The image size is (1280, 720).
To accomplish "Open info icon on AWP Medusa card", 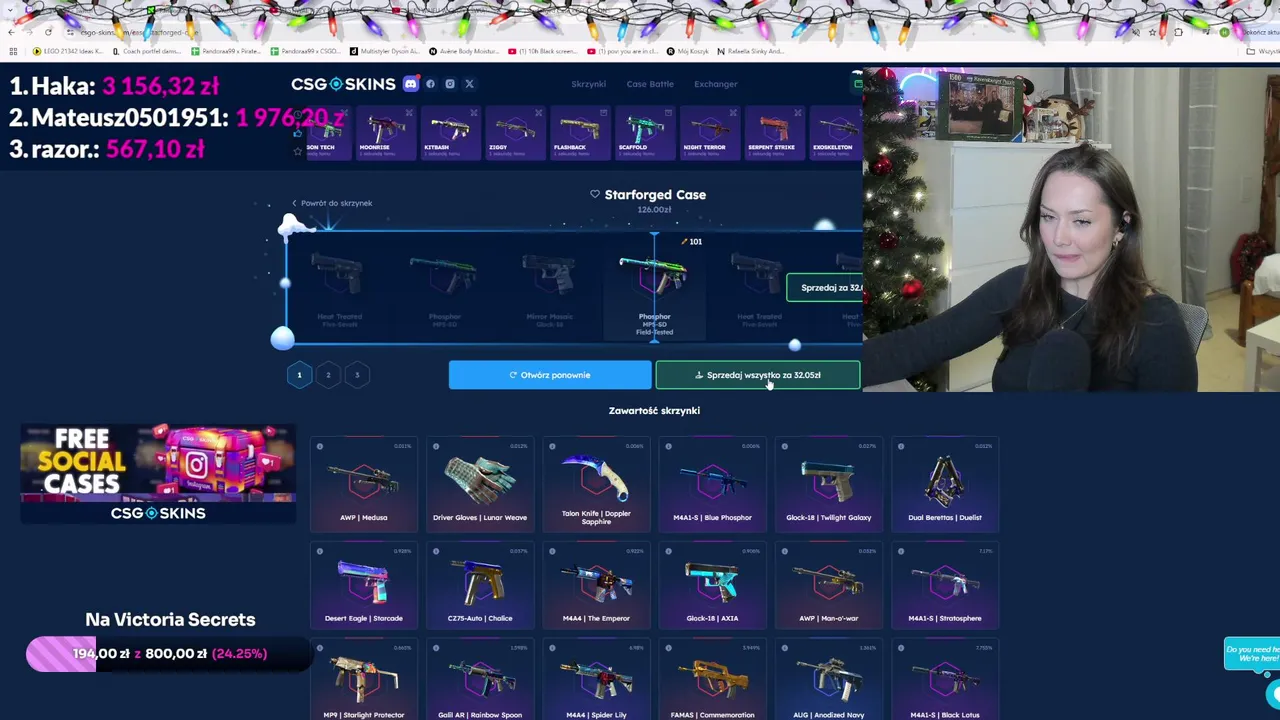I will tap(320, 446).
